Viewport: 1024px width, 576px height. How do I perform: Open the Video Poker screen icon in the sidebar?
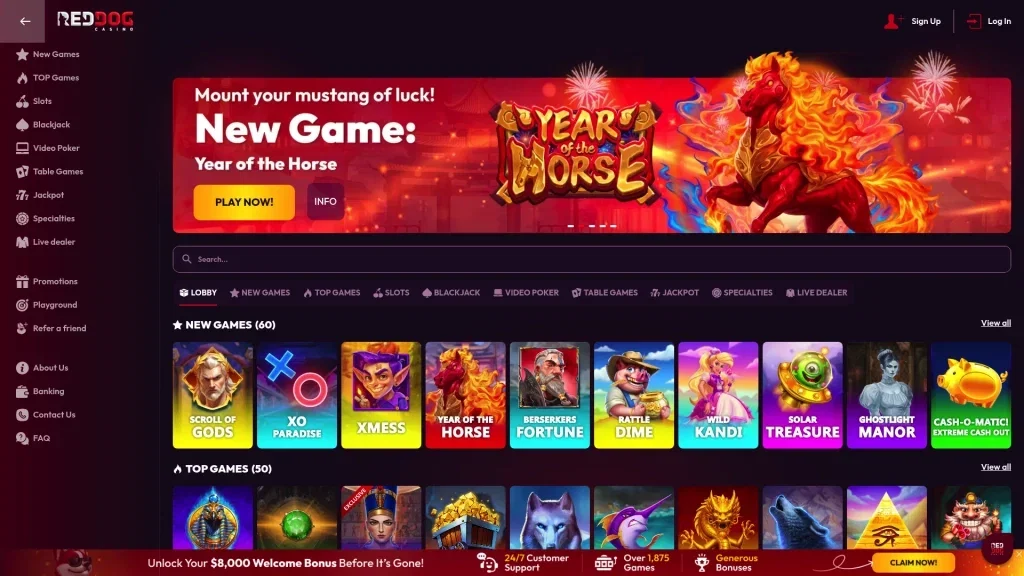click(22, 148)
